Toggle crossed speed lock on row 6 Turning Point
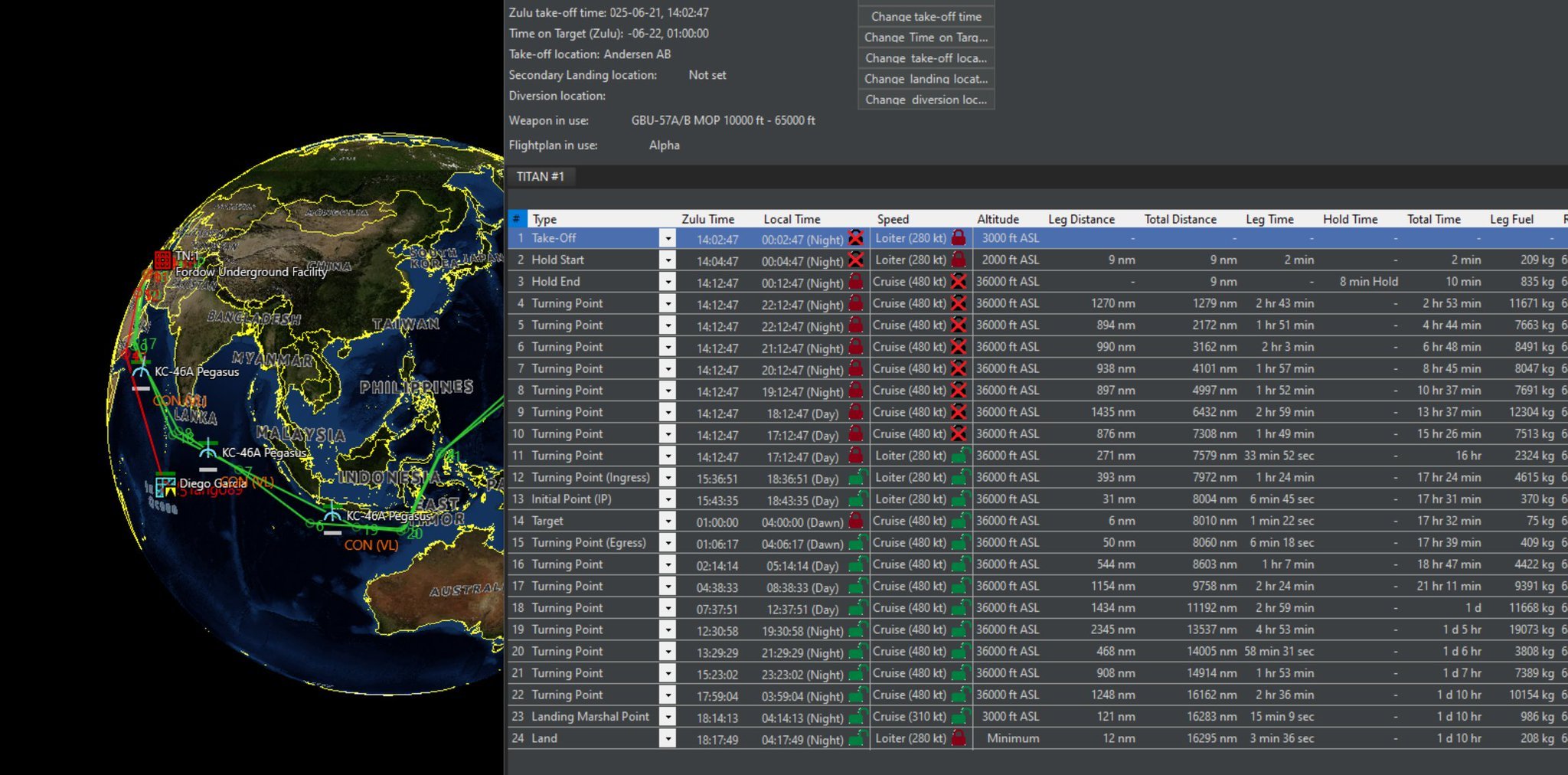 pyautogui.click(x=959, y=347)
